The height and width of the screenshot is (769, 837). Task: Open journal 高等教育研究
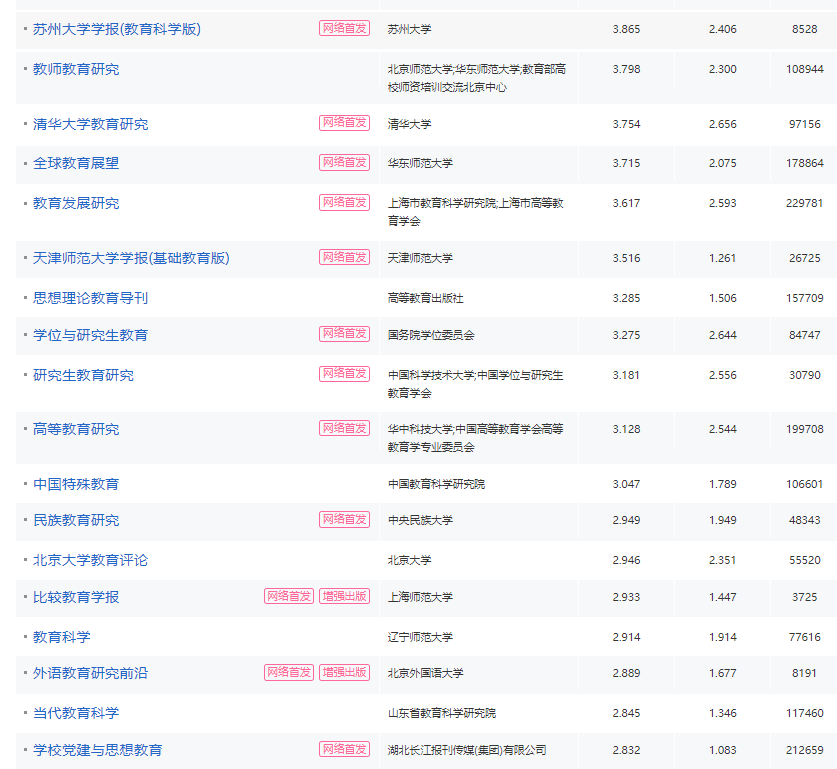click(x=76, y=429)
